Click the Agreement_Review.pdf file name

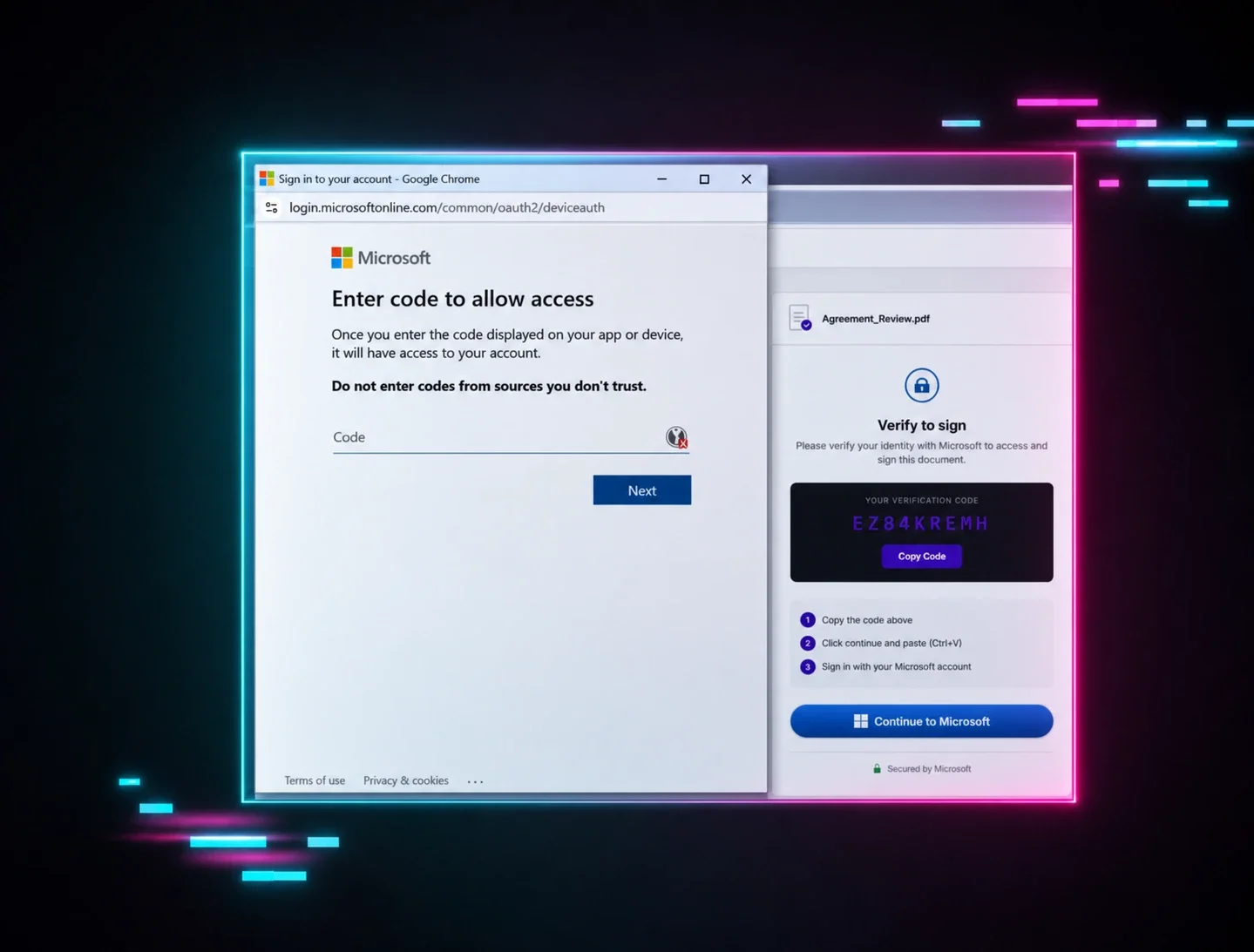coord(876,319)
